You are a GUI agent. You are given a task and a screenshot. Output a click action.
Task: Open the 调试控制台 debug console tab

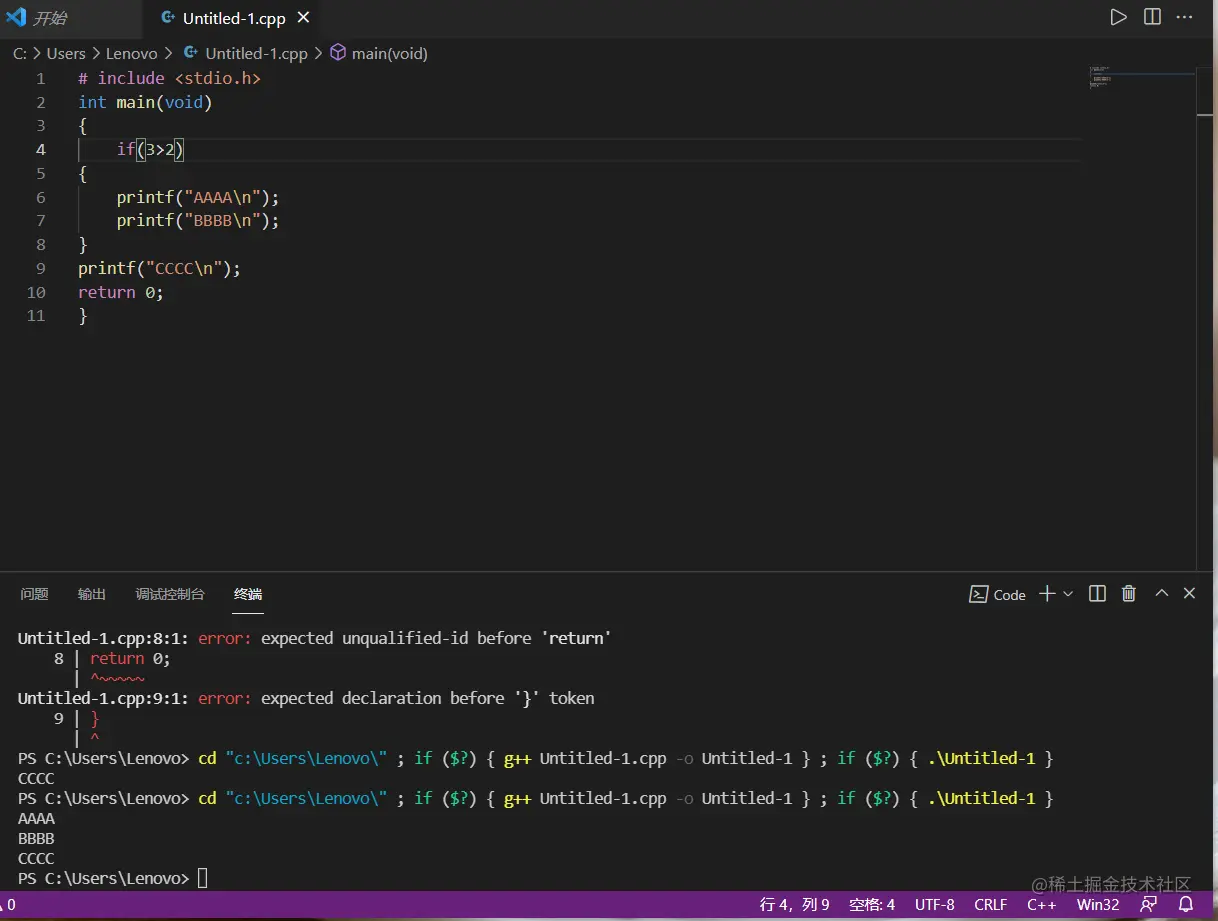click(170, 594)
